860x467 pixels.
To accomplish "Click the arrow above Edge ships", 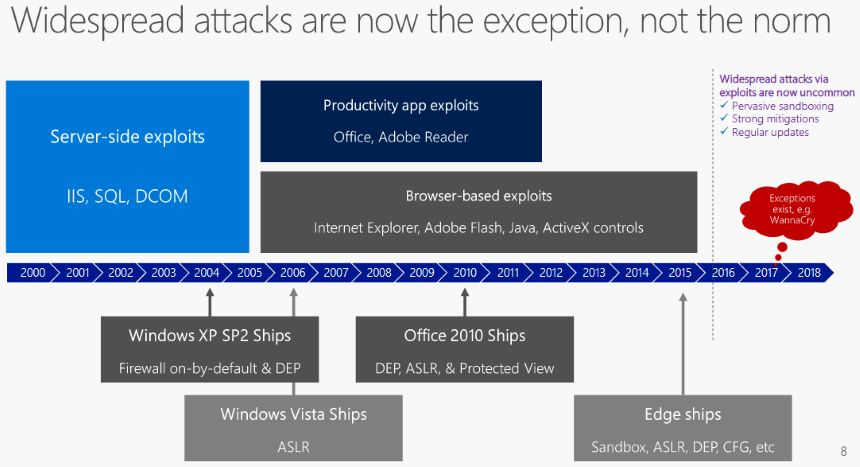I will coord(683,344).
